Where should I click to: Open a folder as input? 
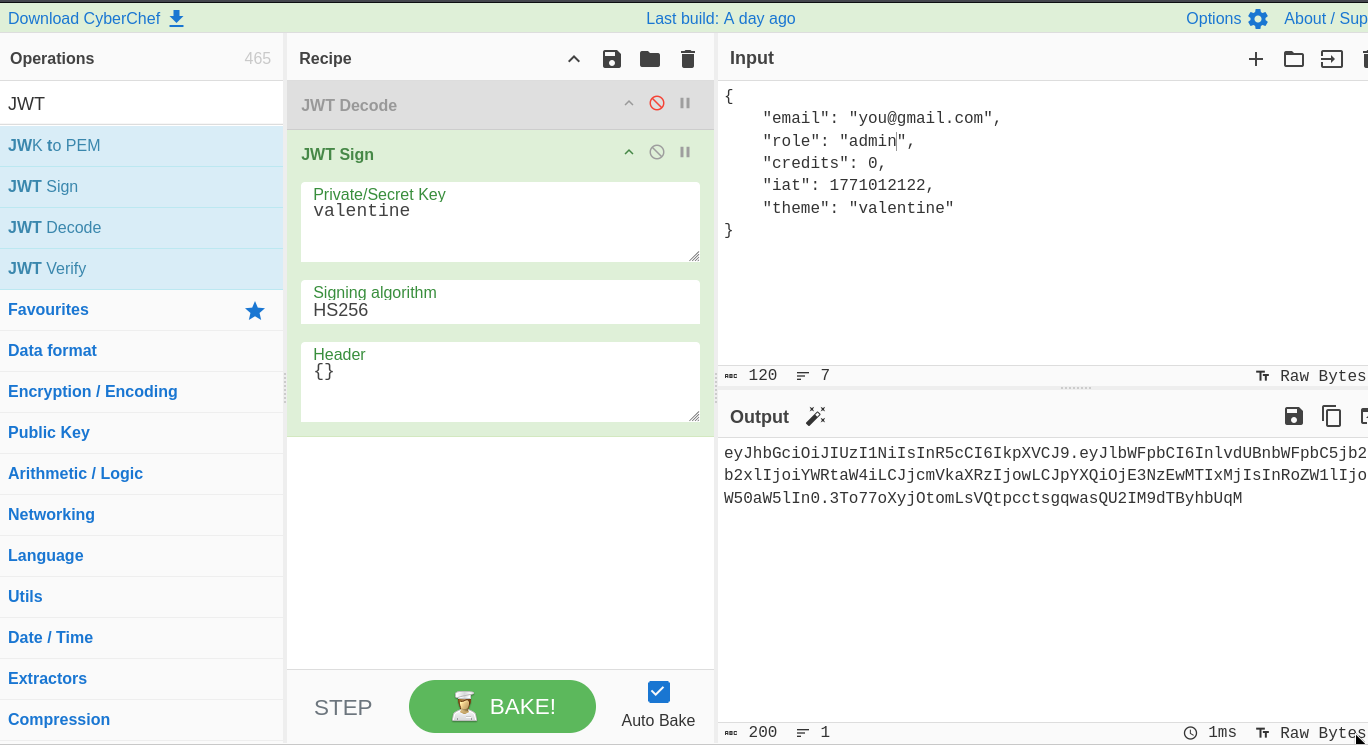coord(1294,59)
